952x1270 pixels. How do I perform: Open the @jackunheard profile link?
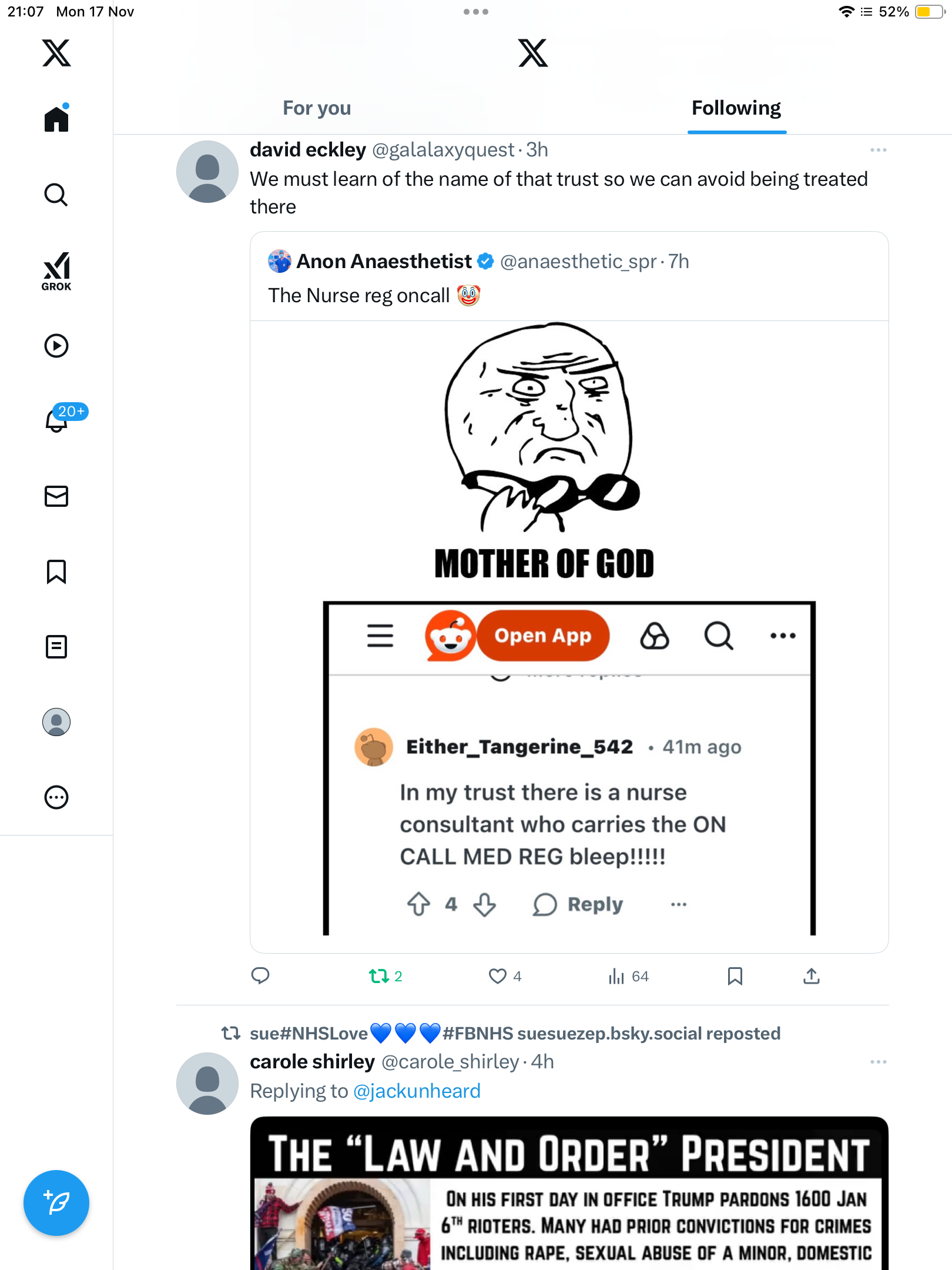[417, 1091]
